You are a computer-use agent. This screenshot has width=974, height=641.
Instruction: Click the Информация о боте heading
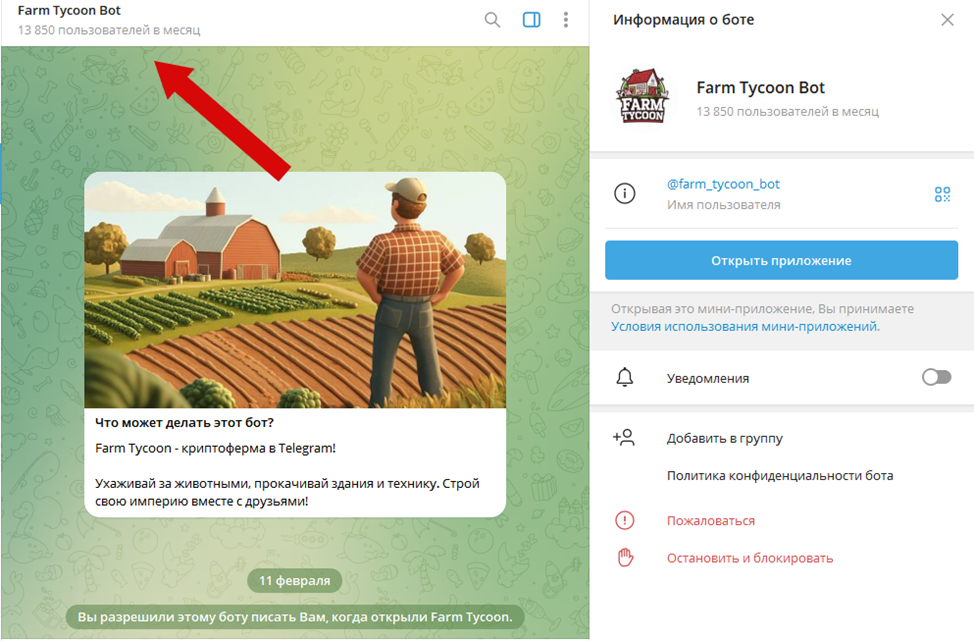pos(683,20)
